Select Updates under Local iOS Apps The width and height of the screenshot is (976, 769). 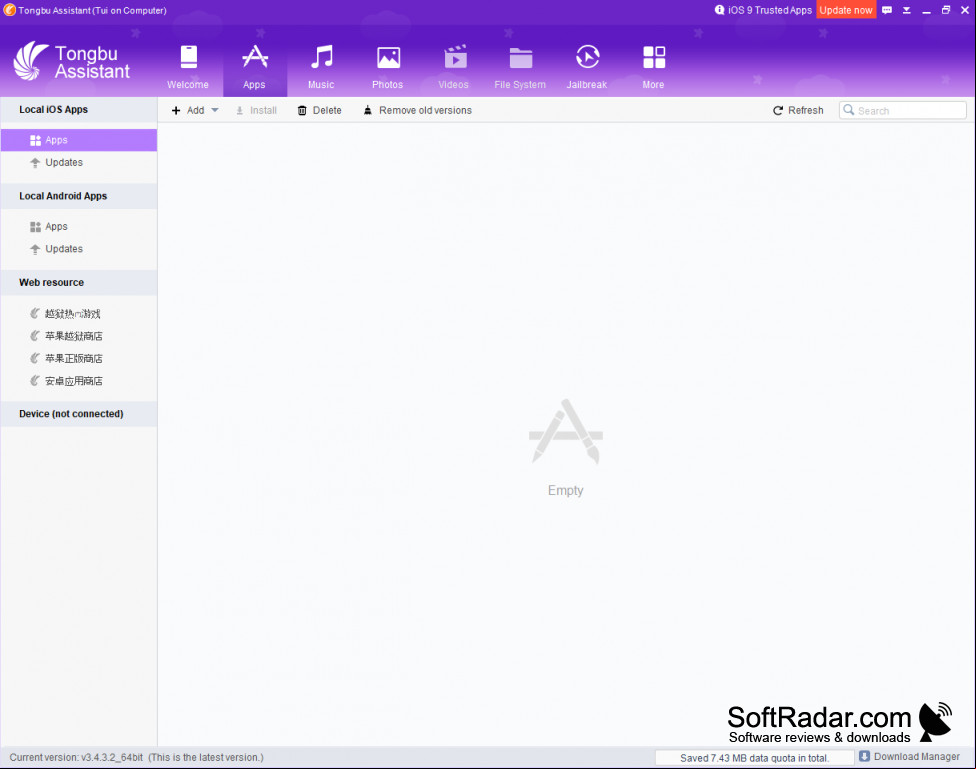point(78,163)
